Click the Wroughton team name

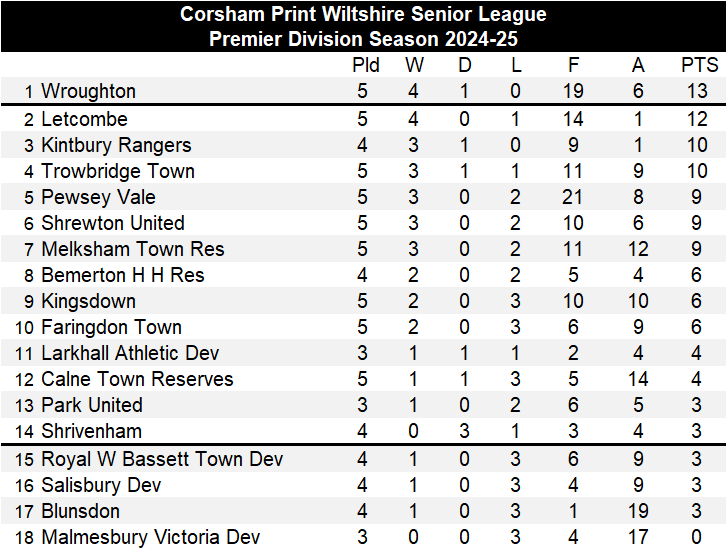[88, 91]
